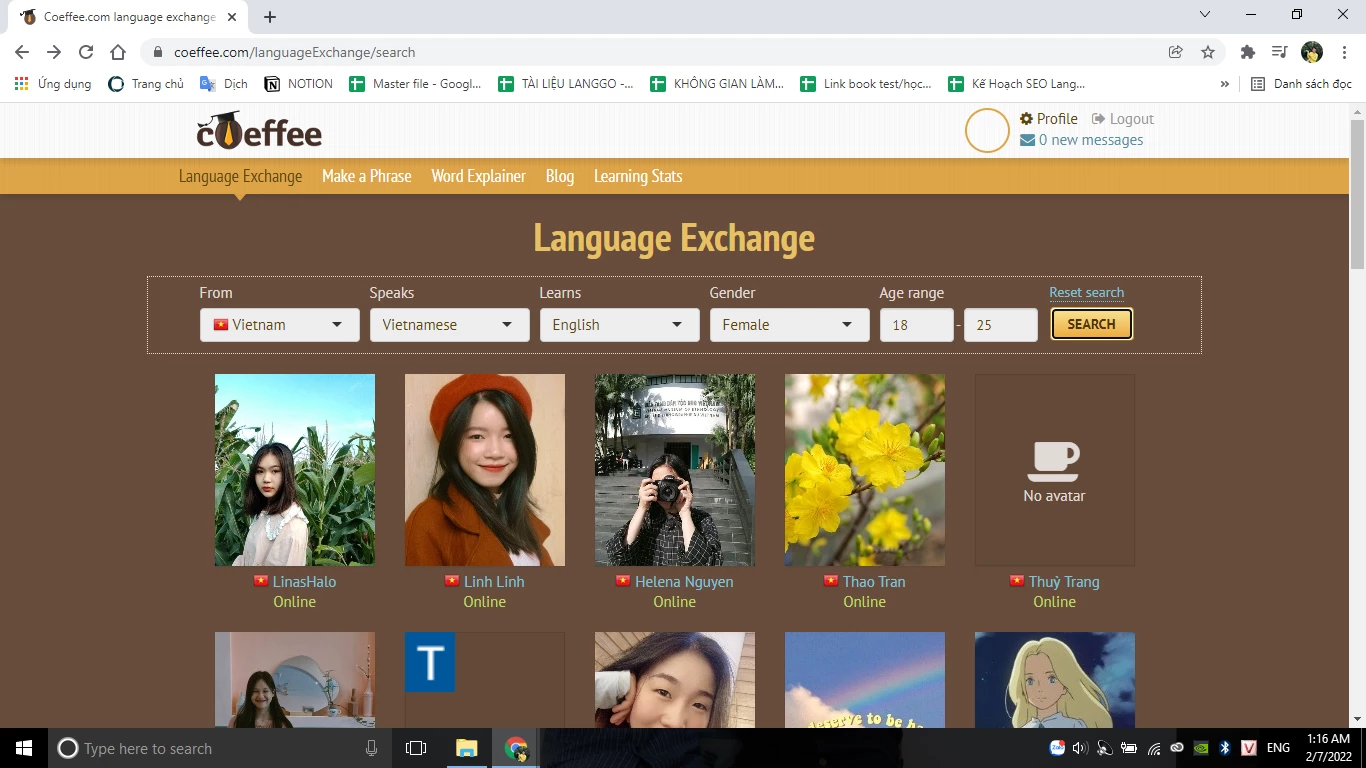Open the Learns dropdown showing English
This screenshot has height=768, width=1366.
620,325
